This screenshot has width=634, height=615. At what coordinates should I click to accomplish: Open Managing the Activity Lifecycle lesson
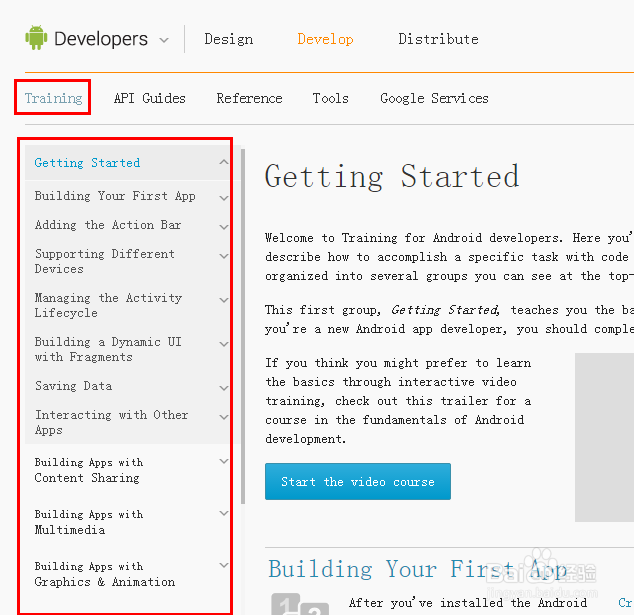108,305
